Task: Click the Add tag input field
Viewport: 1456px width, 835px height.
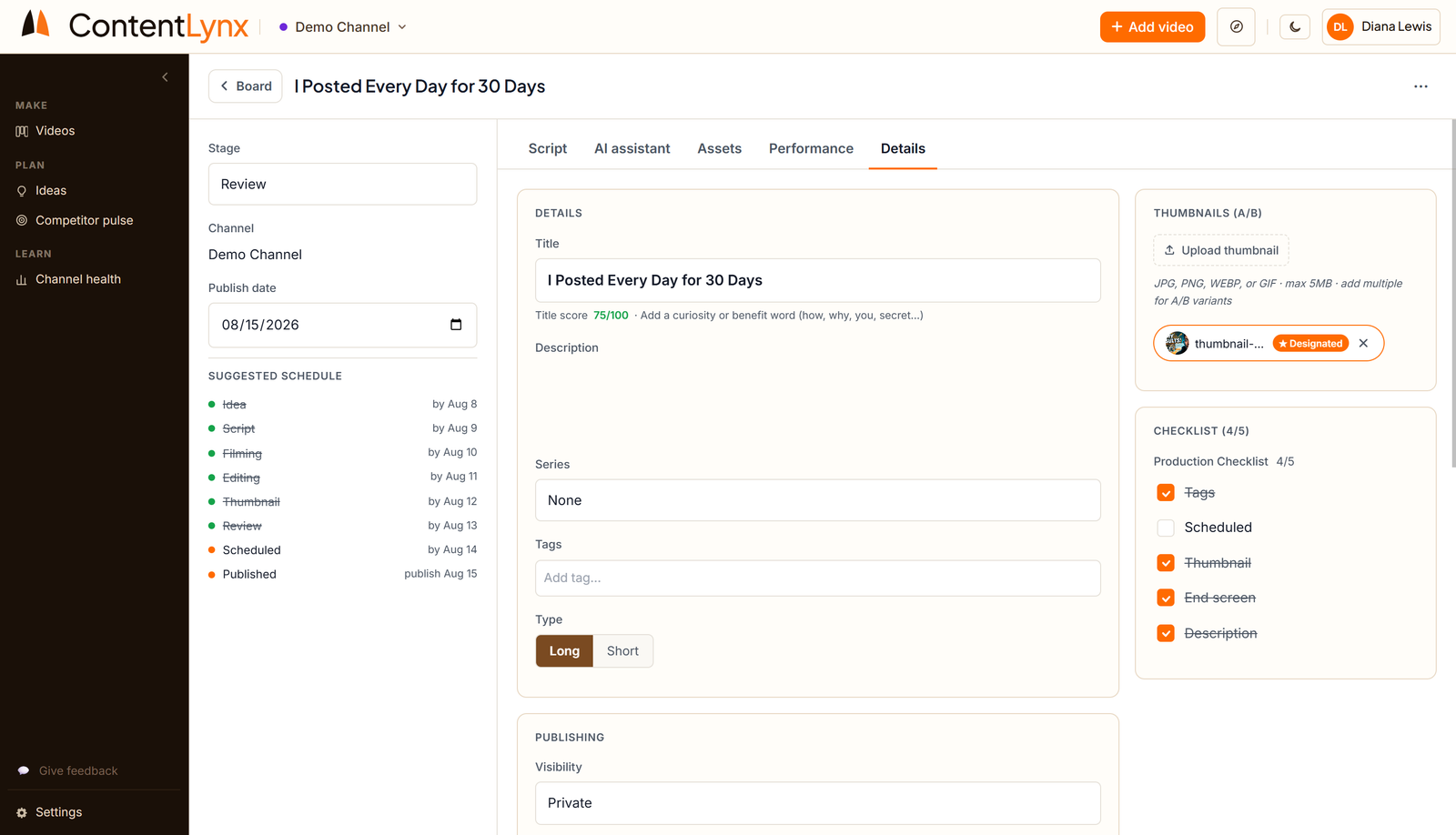Action: 817,578
